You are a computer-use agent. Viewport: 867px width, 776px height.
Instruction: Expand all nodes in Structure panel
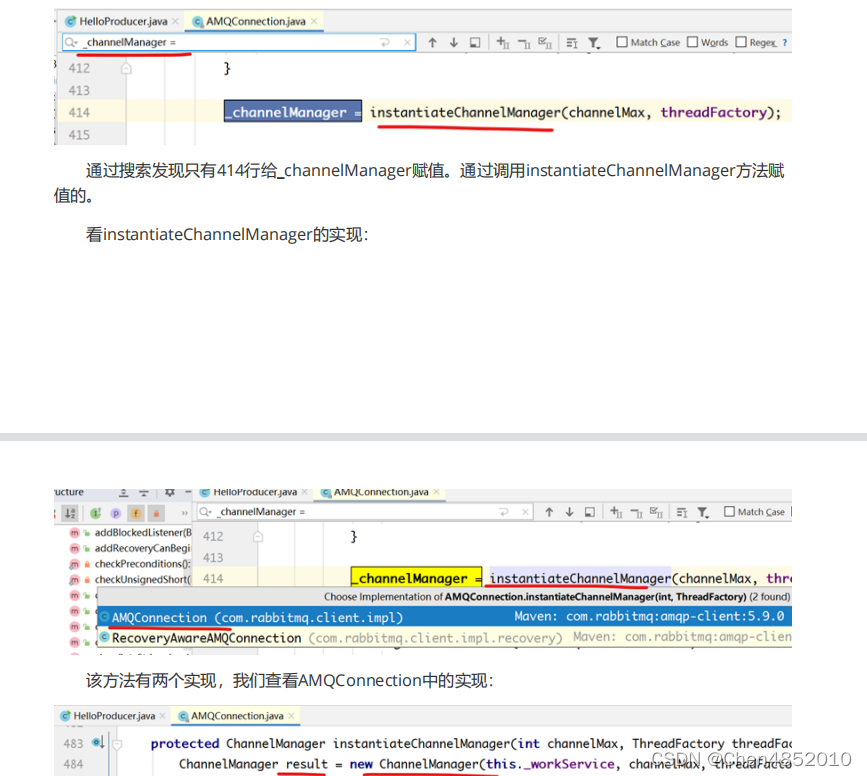[x=124, y=492]
